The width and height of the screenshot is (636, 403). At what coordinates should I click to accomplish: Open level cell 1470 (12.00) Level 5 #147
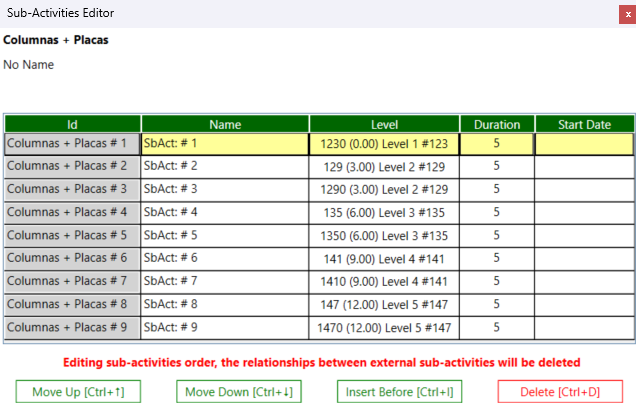pos(384,327)
